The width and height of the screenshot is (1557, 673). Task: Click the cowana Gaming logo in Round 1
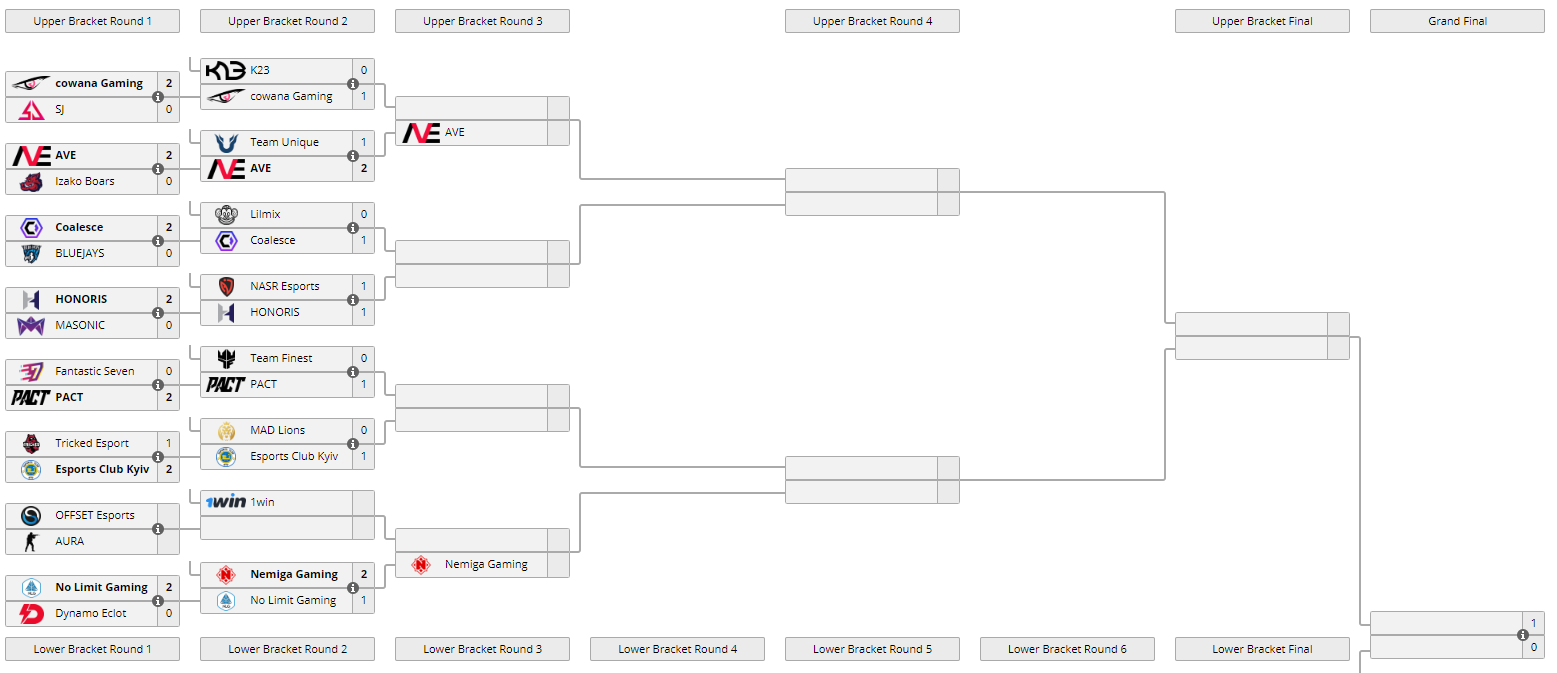click(31, 84)
